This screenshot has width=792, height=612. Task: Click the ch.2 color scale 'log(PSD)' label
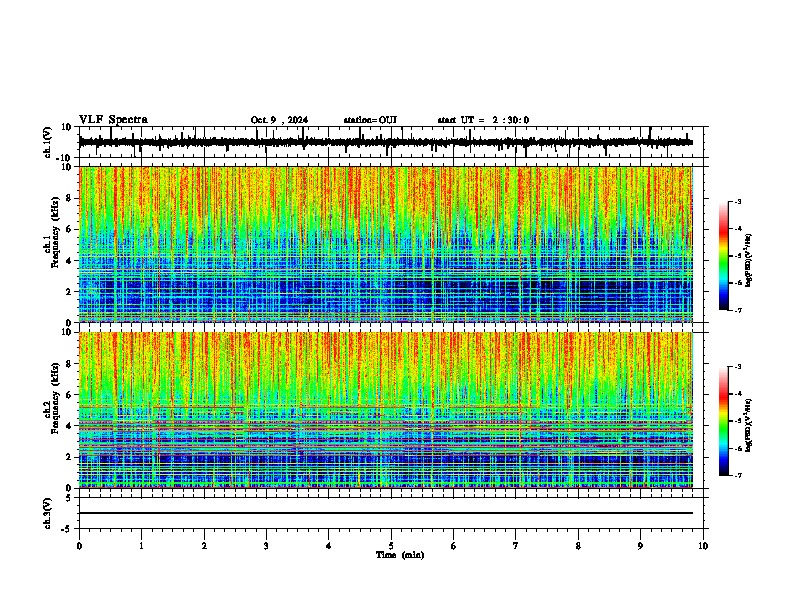coord(749,423)
